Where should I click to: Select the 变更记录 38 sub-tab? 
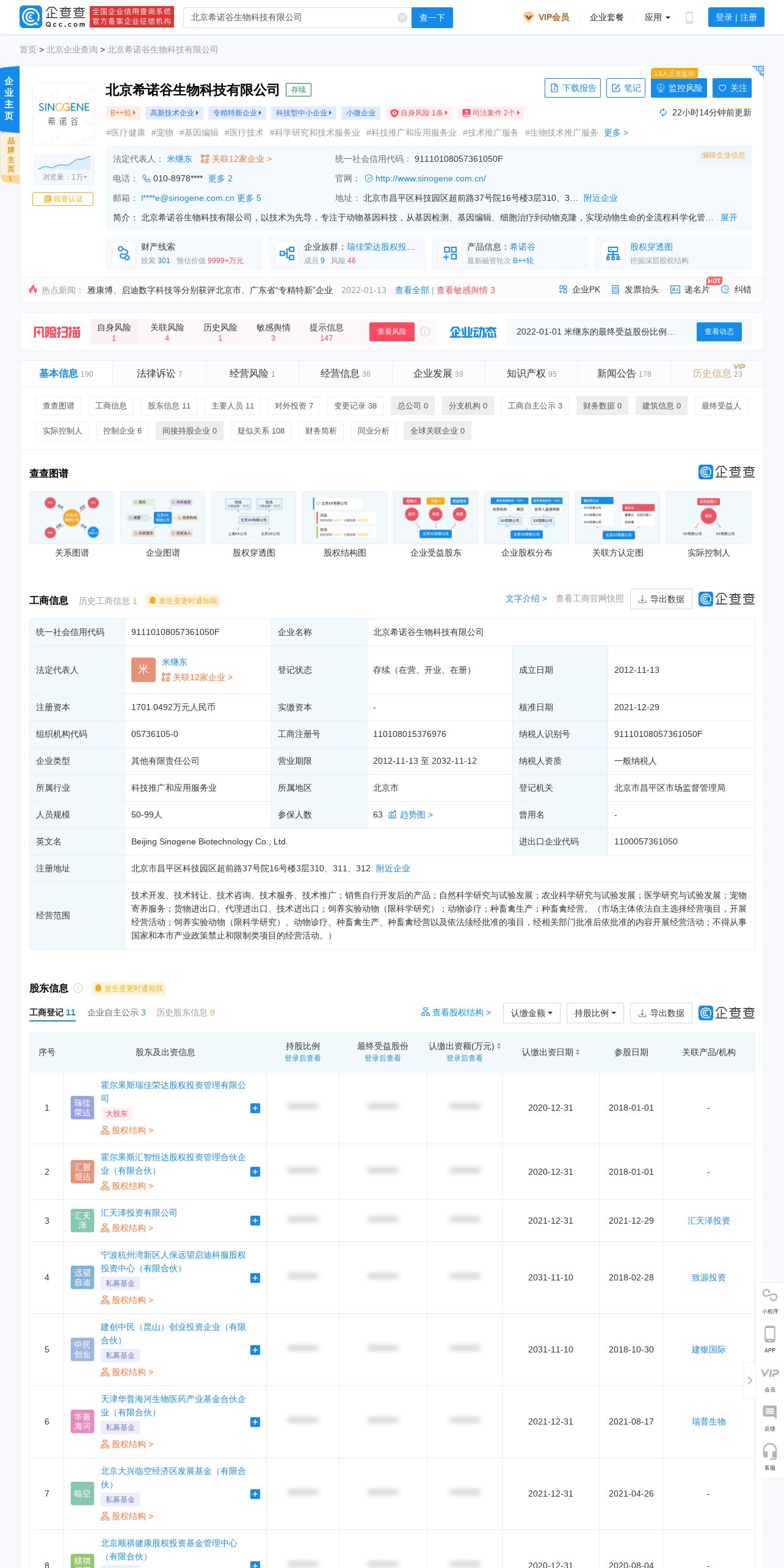click(x=355, y=405)
